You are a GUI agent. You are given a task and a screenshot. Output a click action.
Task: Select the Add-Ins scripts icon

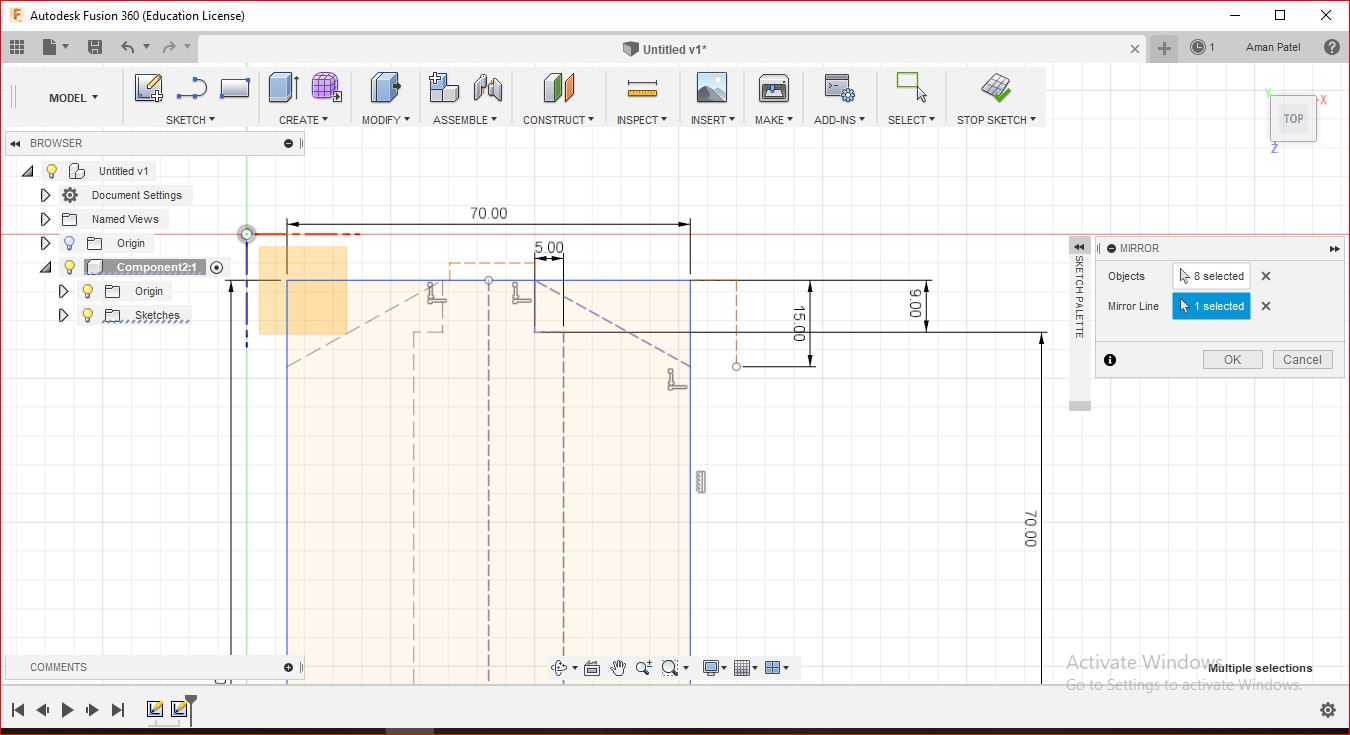[838, 88]
